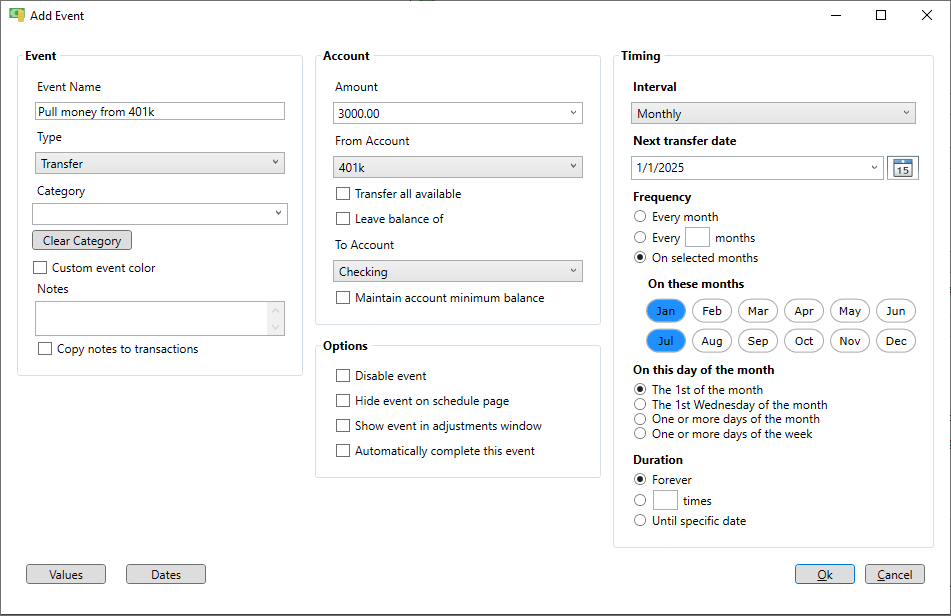
Task: Select 1st Wednesday of the month option
Action: [640, 405]
